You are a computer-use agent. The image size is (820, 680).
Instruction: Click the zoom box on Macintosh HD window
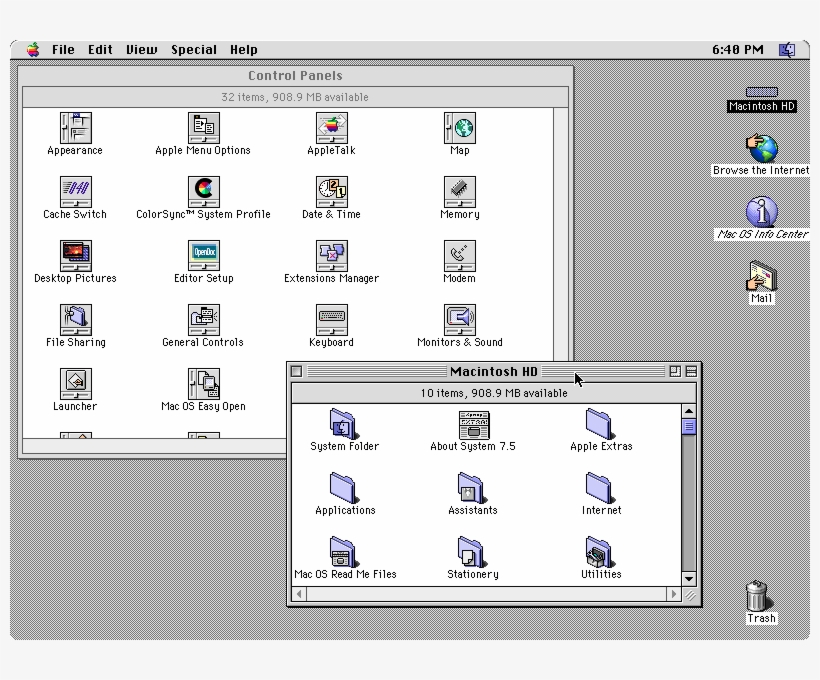[x=676, y=371]
